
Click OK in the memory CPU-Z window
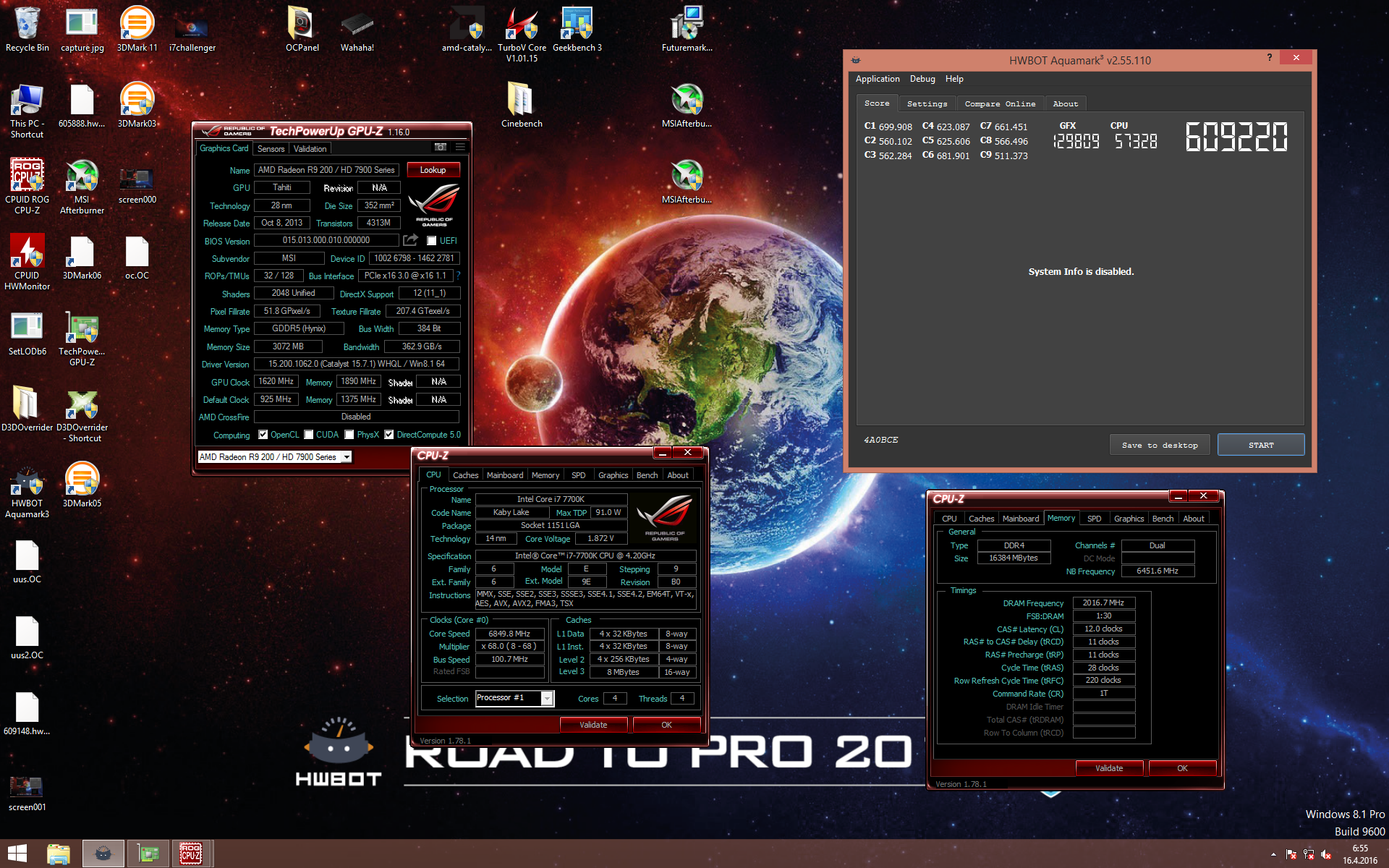pyautogui.click(x=1182, y=768)
